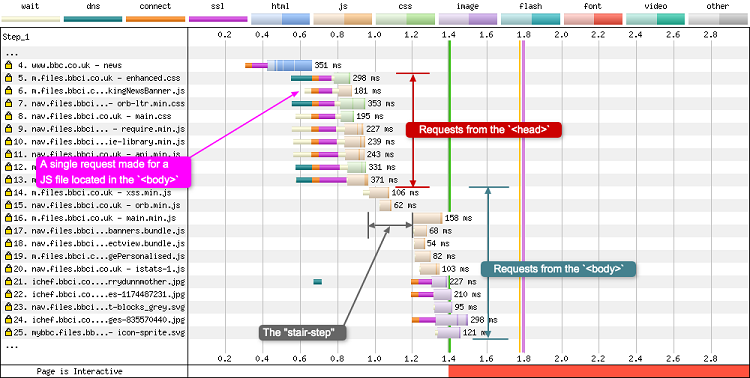Select row 14 m.files.bbci.co.uk - xss.min.js

coord(101,193)
